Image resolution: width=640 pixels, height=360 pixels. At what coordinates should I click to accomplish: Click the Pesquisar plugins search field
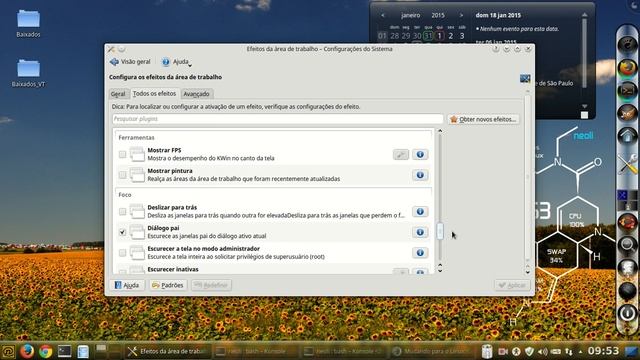(278, 119)
